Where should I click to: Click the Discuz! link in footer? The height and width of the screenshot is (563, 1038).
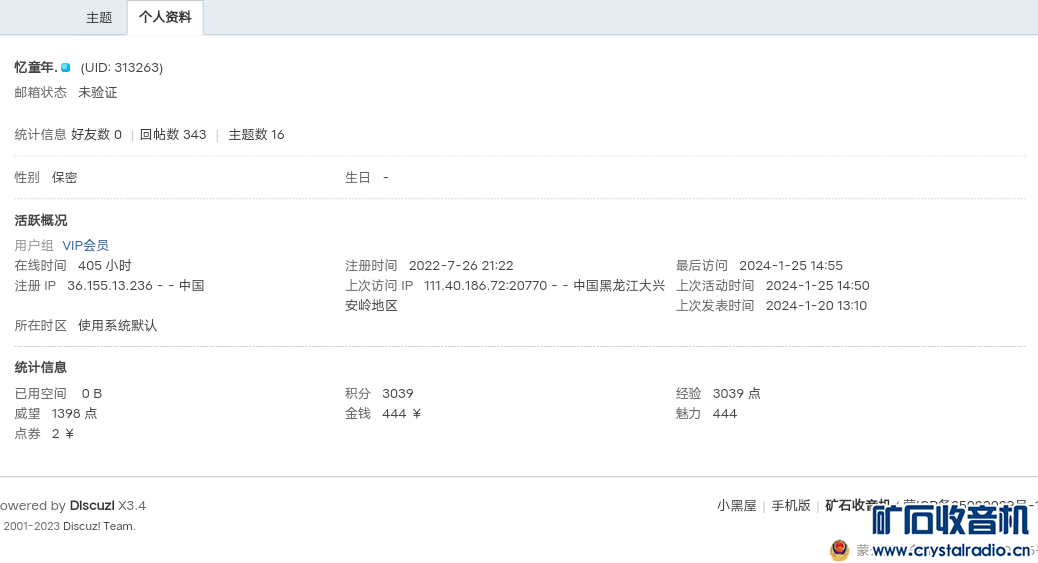(92, 506)
